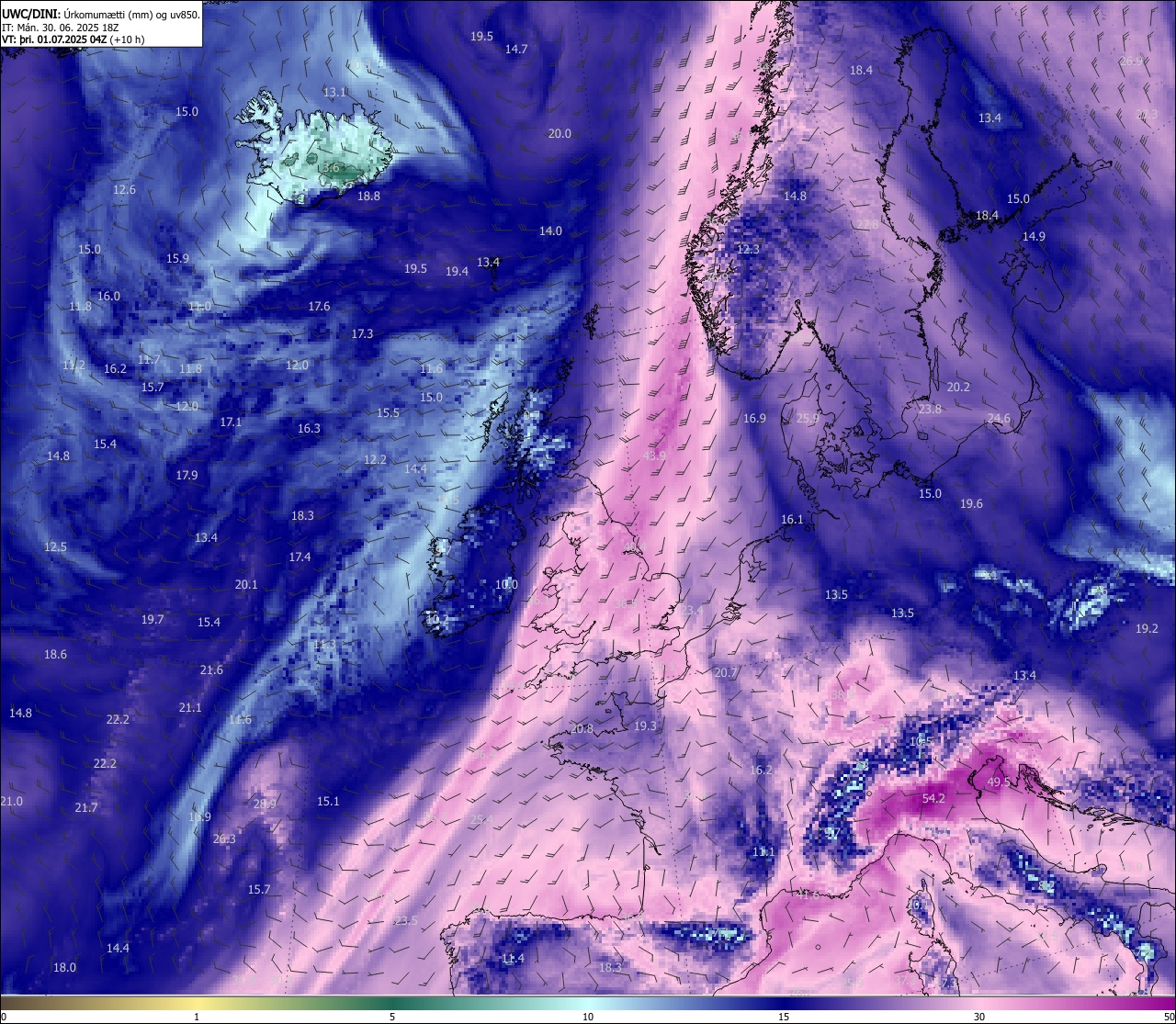This screenshot has height=1024, width=1176.
Task: Click the 5 tick label on the color scale
Action: 392,1016
